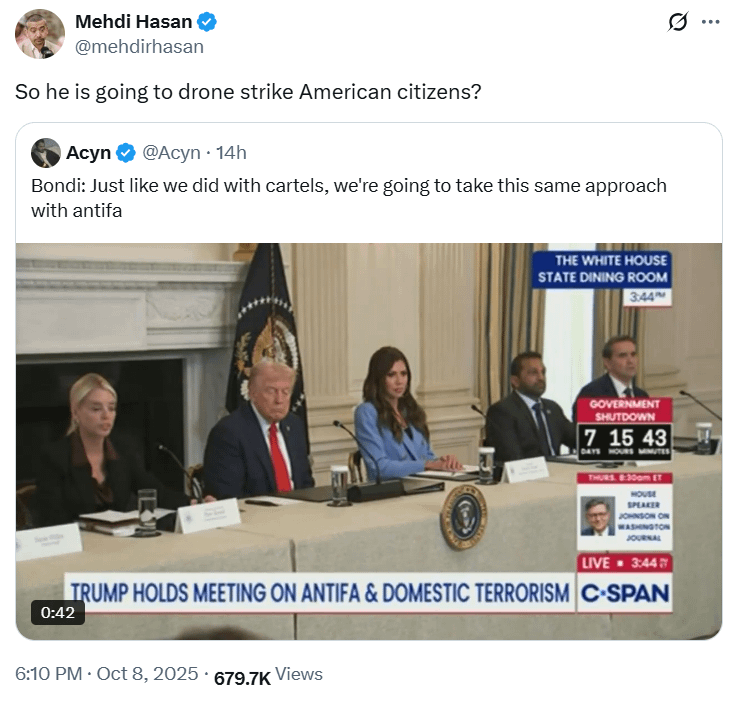742x703 pixels.
Task: Click the 14h quoted post timestamp
Action: tap(231, 153)
